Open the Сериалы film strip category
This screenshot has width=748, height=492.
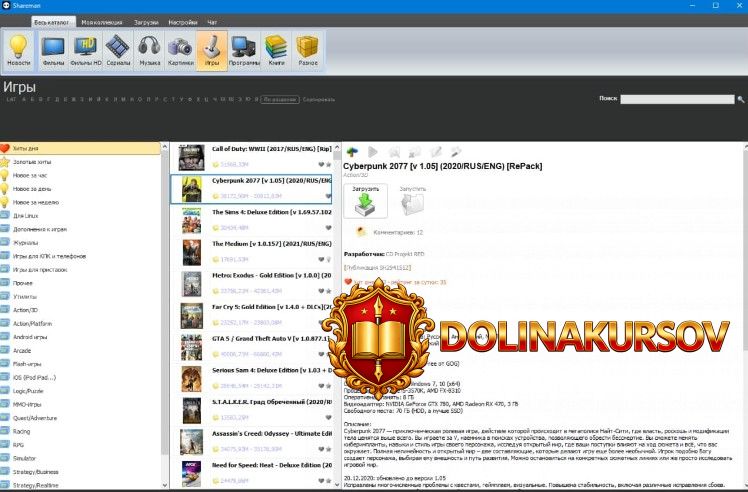[118, 50]
